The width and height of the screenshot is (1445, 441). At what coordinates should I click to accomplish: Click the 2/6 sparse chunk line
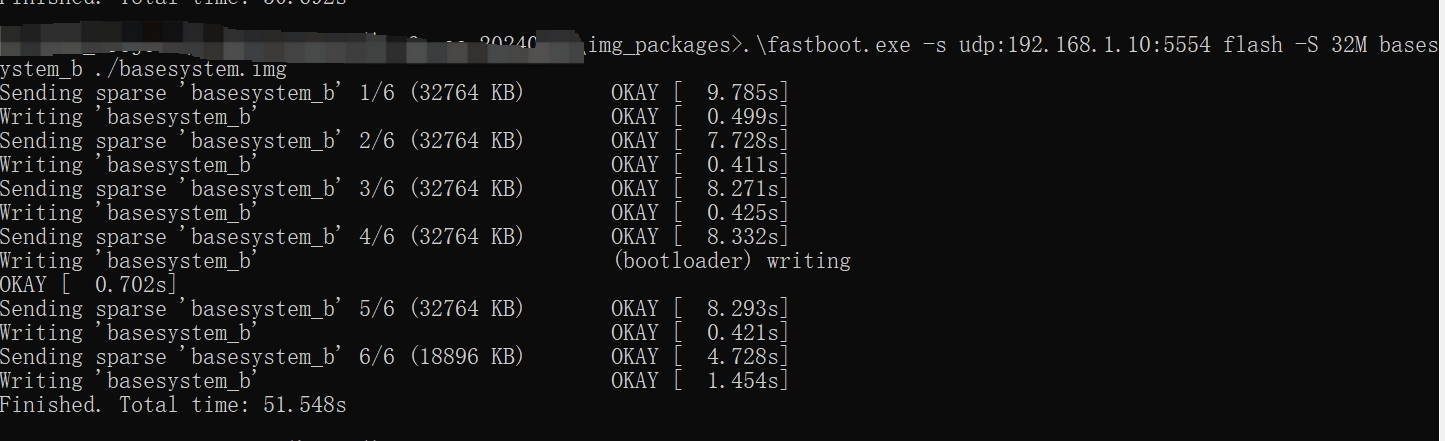(262, 141)
